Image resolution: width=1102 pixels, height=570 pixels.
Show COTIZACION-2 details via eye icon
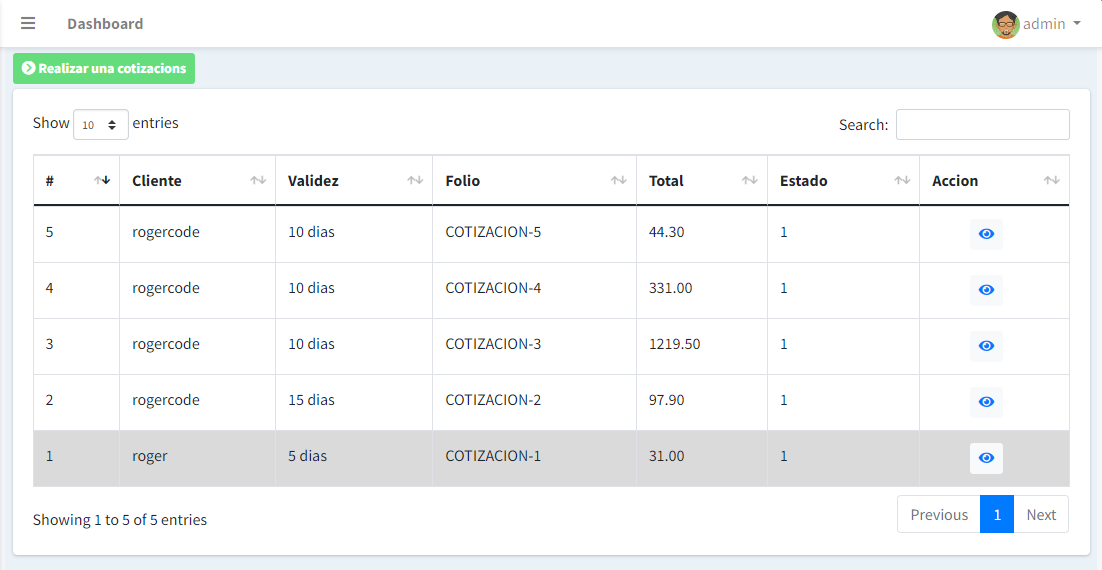[986, 402]
